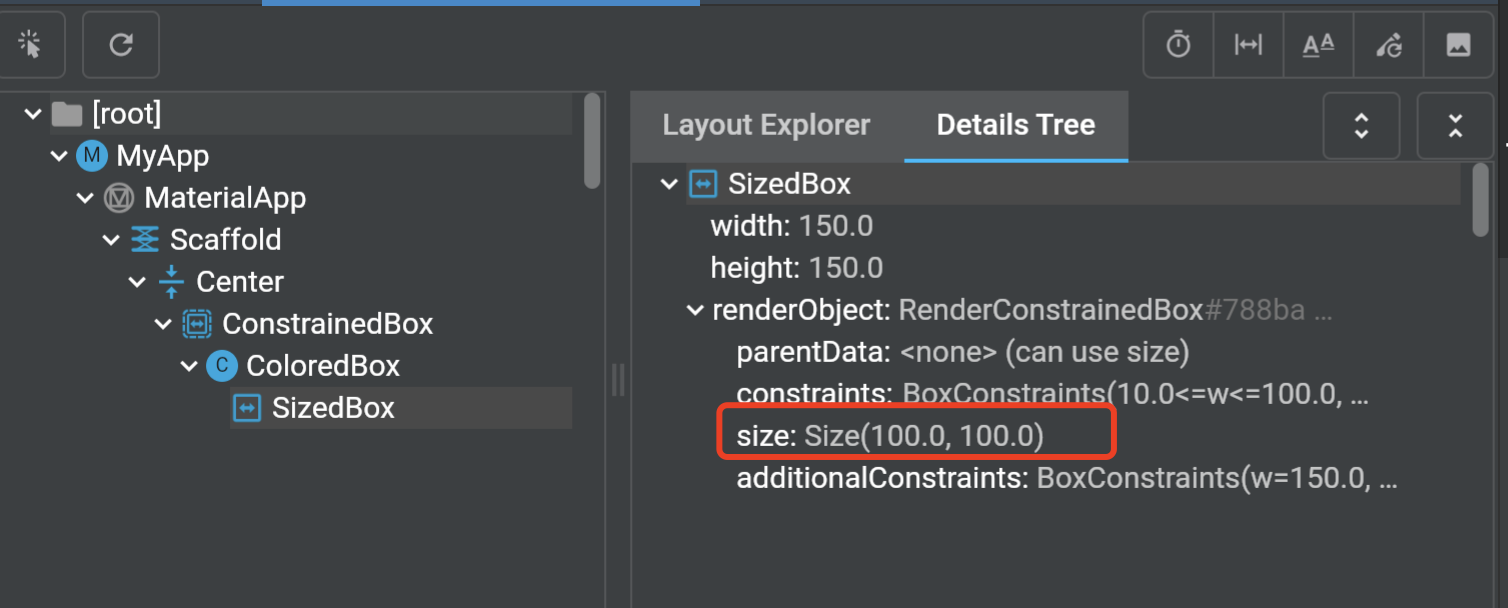Enable Highlight Oversized Images icon

click(x=1459, y=45)
